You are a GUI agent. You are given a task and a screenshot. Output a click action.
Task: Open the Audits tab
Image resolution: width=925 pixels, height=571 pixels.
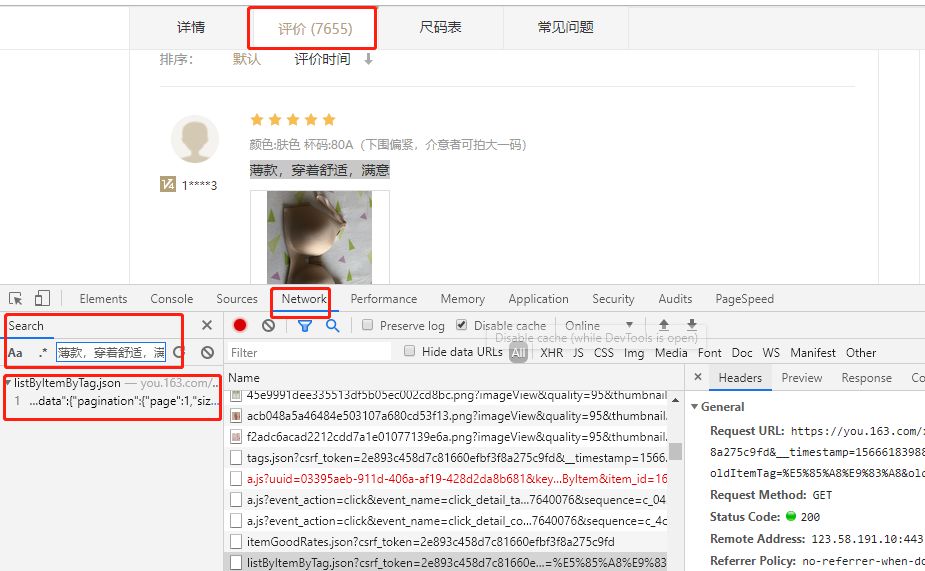click(x=675, y=299)
